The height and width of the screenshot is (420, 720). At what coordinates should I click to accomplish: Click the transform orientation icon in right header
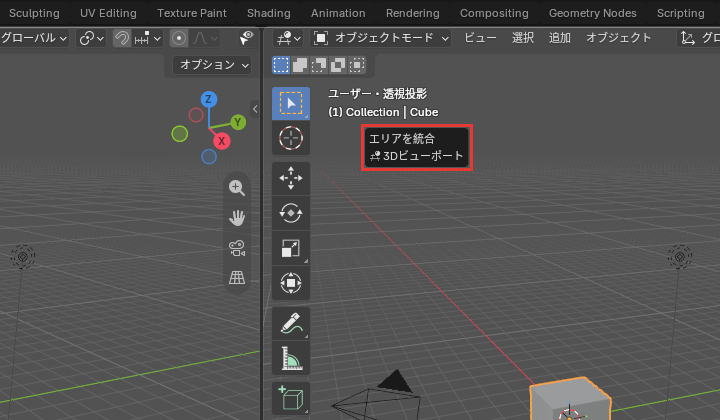click(687, 38)
